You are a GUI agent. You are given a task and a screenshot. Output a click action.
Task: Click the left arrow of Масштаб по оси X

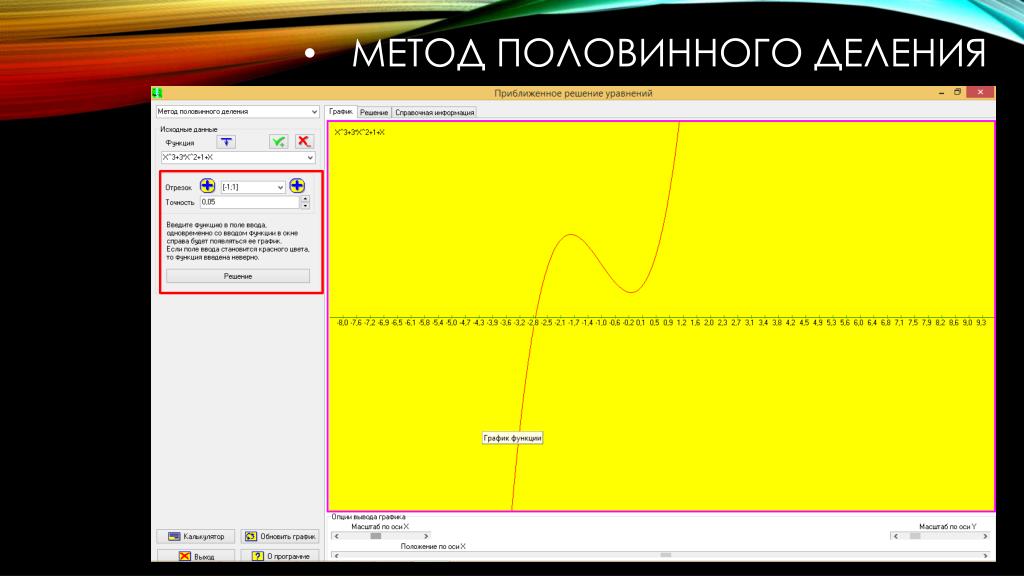click(336, 536)
